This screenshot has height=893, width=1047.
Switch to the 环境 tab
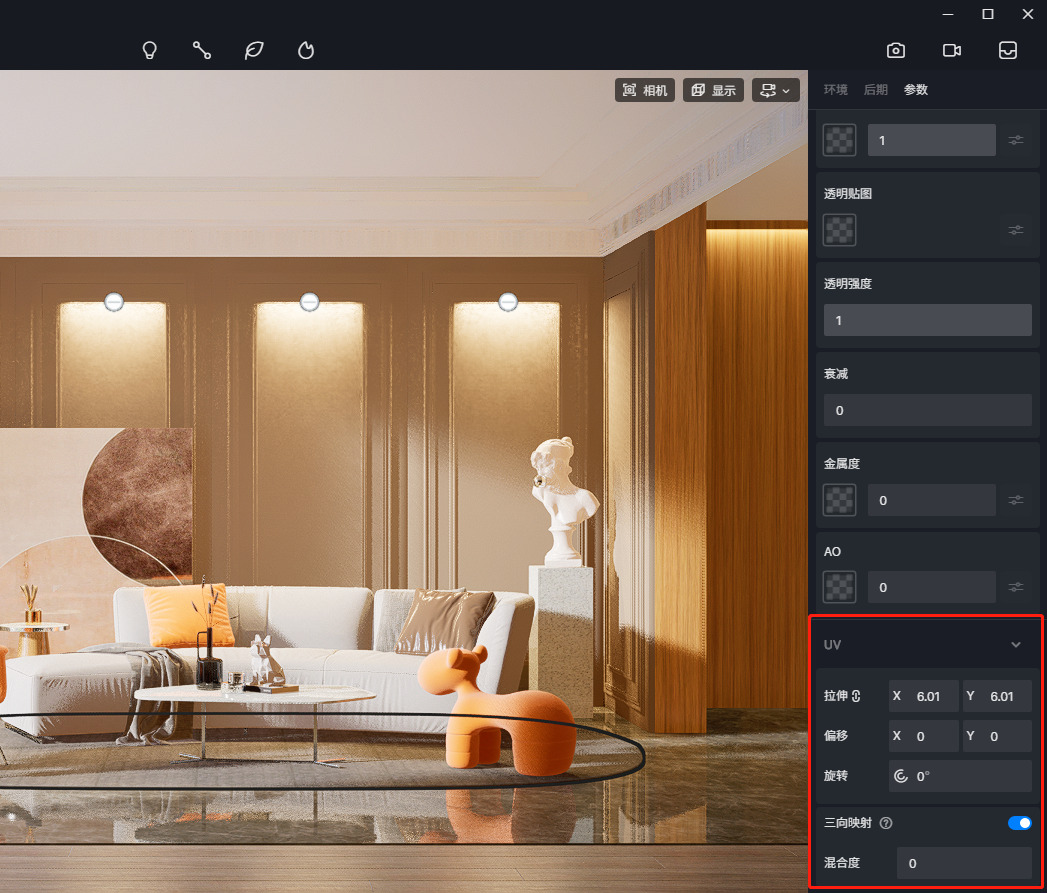pos(835,90)
